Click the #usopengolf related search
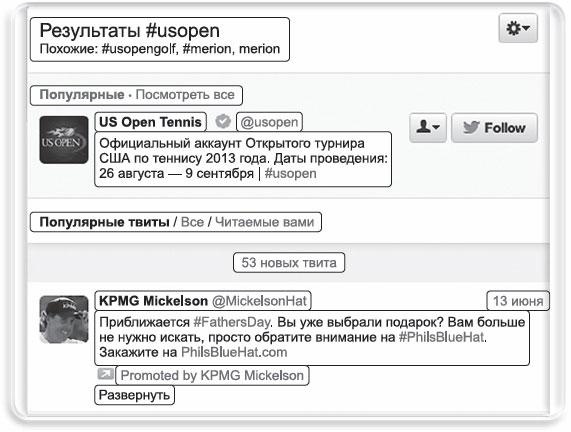 point(139,49)
